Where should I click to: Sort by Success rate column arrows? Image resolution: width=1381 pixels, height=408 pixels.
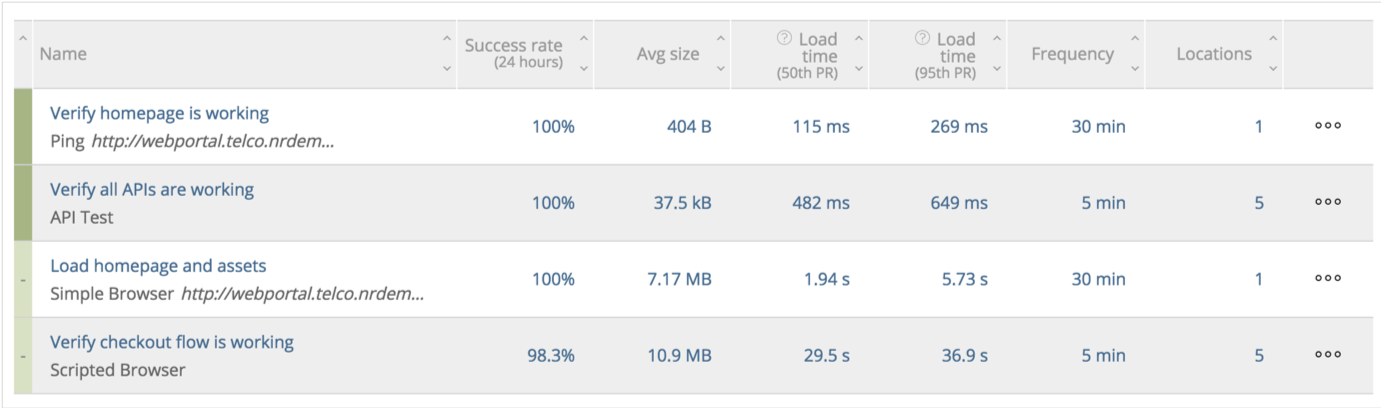pyautogui.click(x=584, y=53)
